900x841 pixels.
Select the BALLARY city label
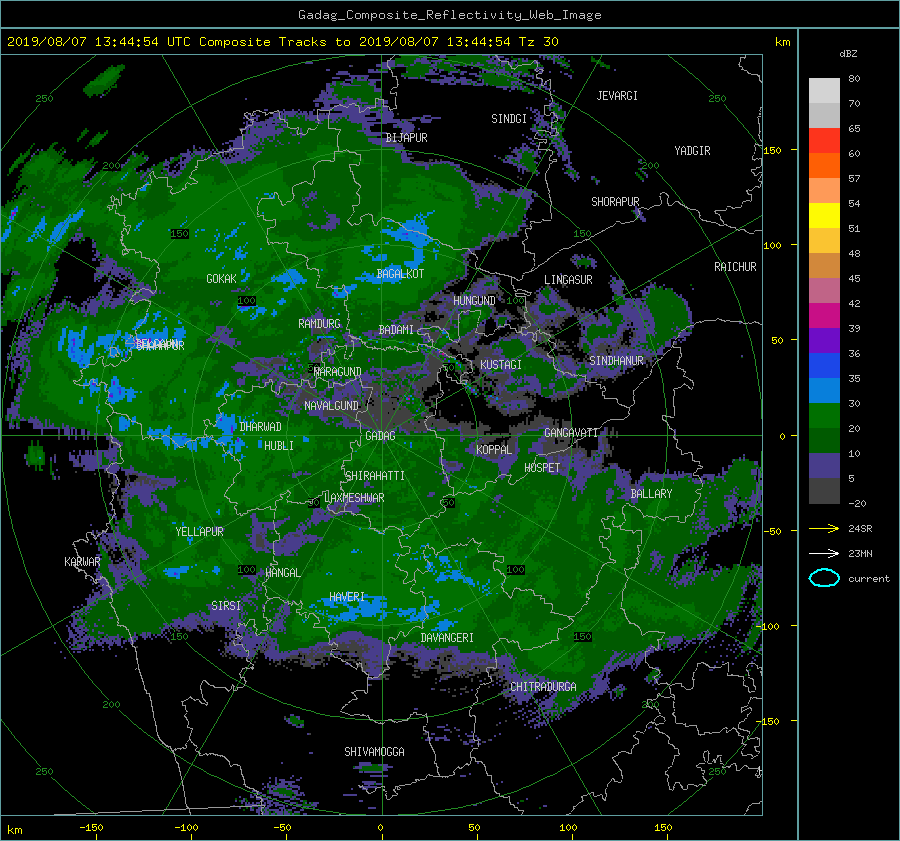[x=651, y=494]
